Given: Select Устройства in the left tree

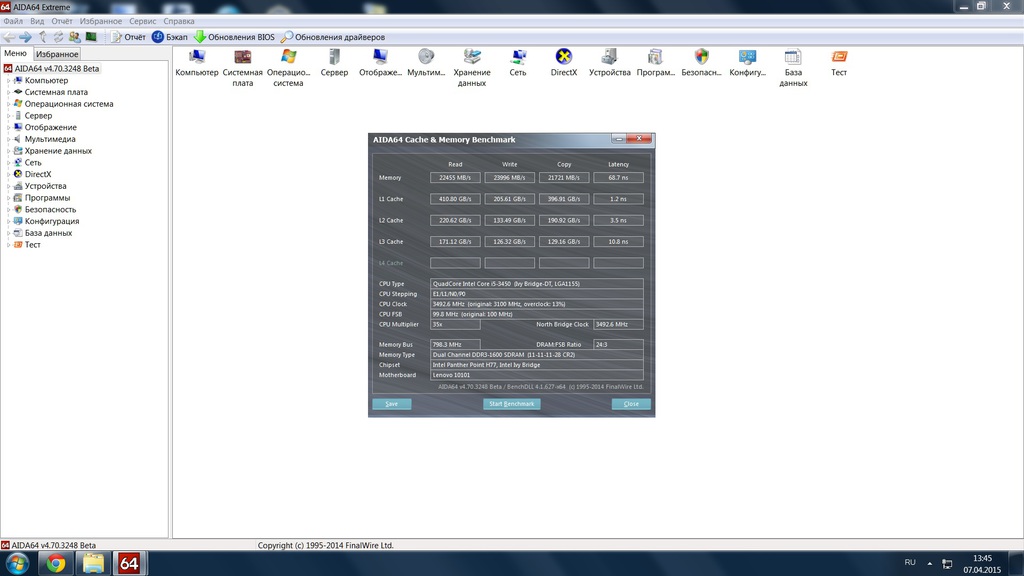Looking at the screenshot, I should coord(45,186).
